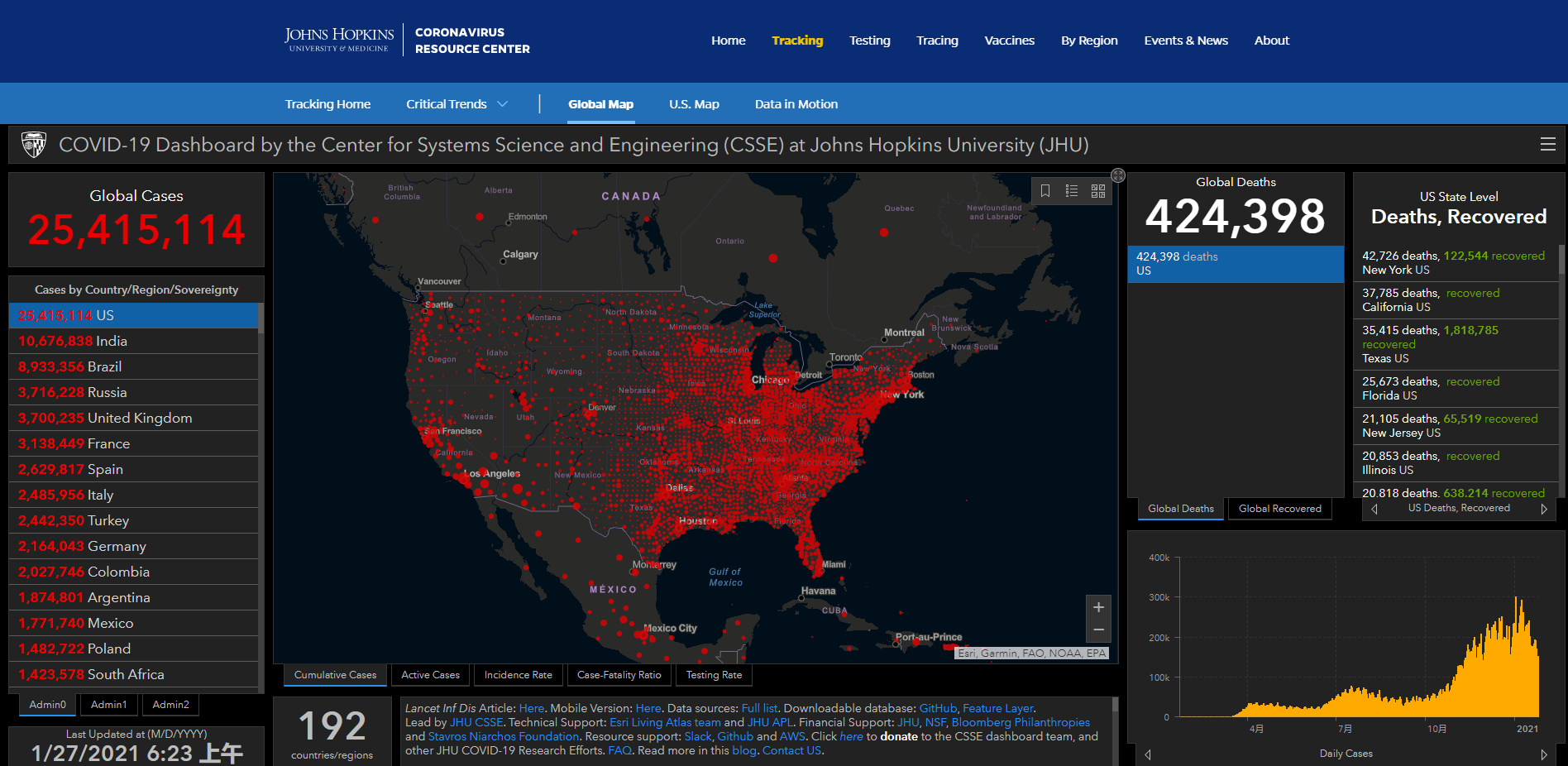Screen dimensions: 1568x766
Task: Select Germany in the country list
Action: 133,546
